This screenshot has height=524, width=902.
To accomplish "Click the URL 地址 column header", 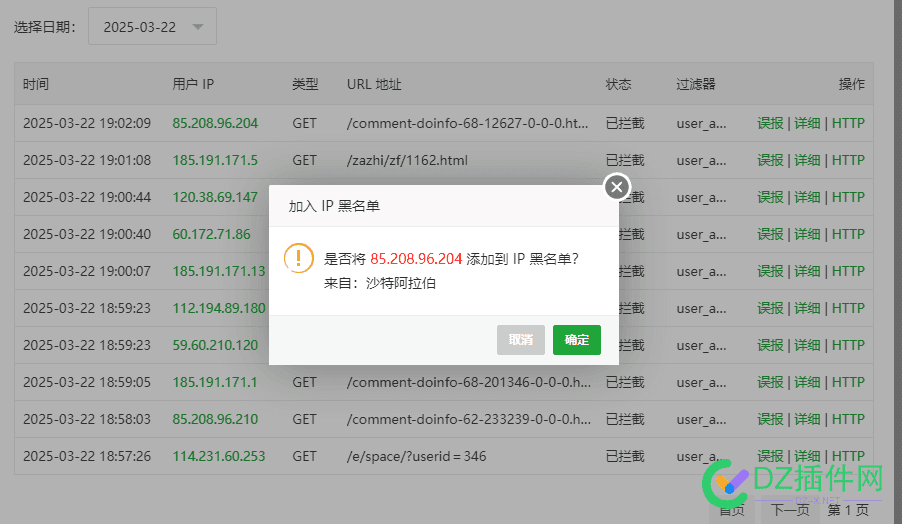I will click(374, 84).
